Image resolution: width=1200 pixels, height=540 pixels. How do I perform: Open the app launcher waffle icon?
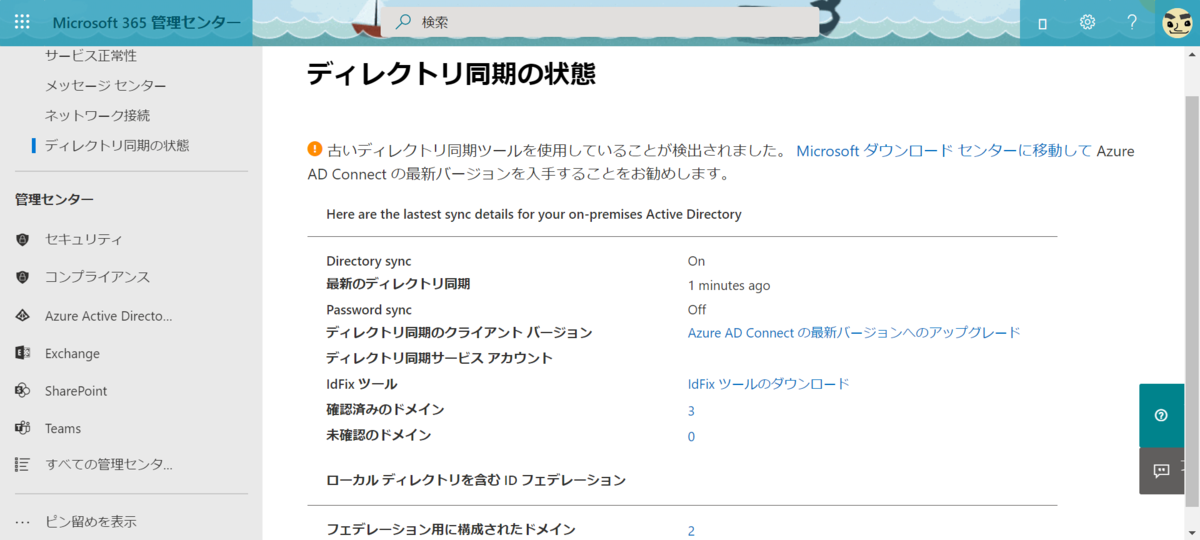(x=22, y=22)
